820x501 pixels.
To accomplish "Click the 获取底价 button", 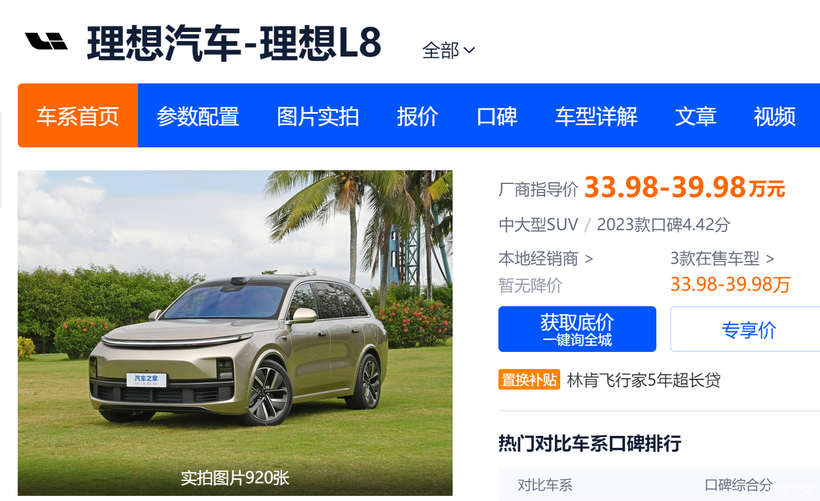I will 577,329.
